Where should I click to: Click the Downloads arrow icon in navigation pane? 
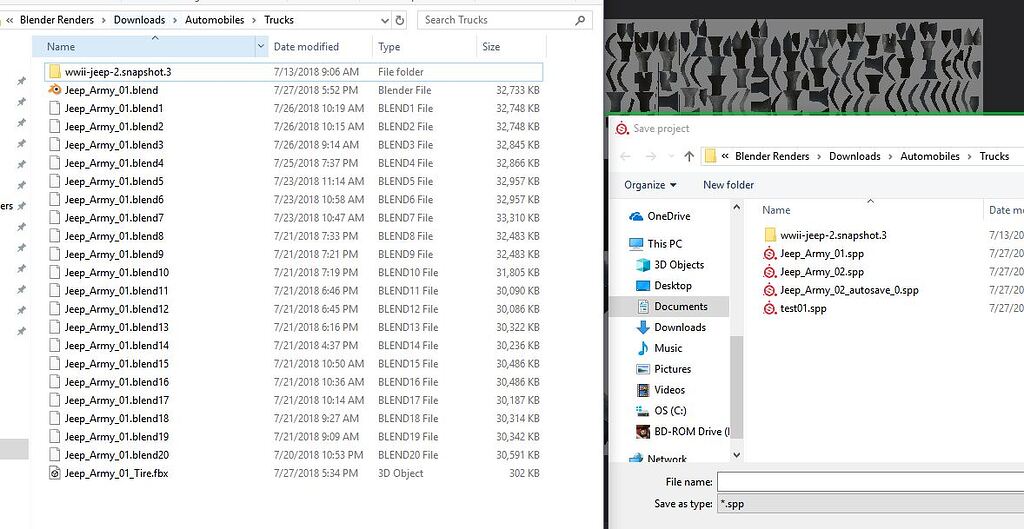pos(643,327)
